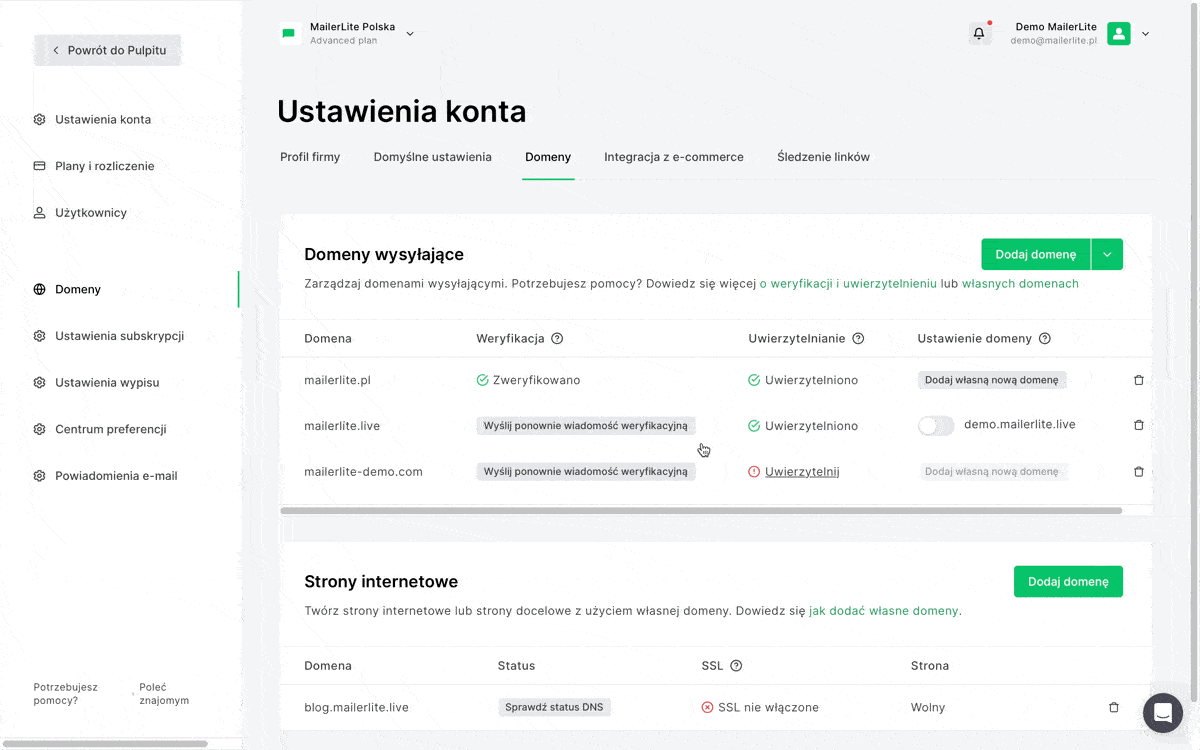Viewport: 1200px width, 750px height.
Task: Click the domains table horizontal scrollbar
Action: pos(701,510)
